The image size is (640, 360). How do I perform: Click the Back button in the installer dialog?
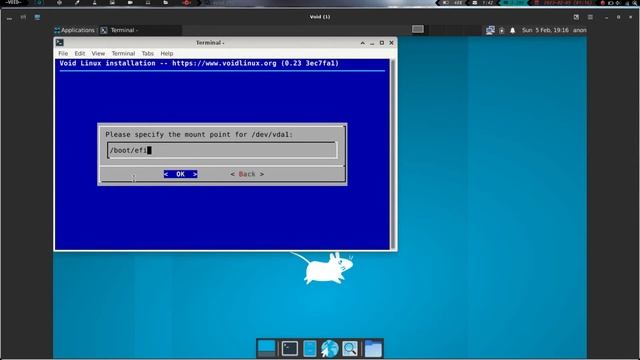click(x=247, y=174)
